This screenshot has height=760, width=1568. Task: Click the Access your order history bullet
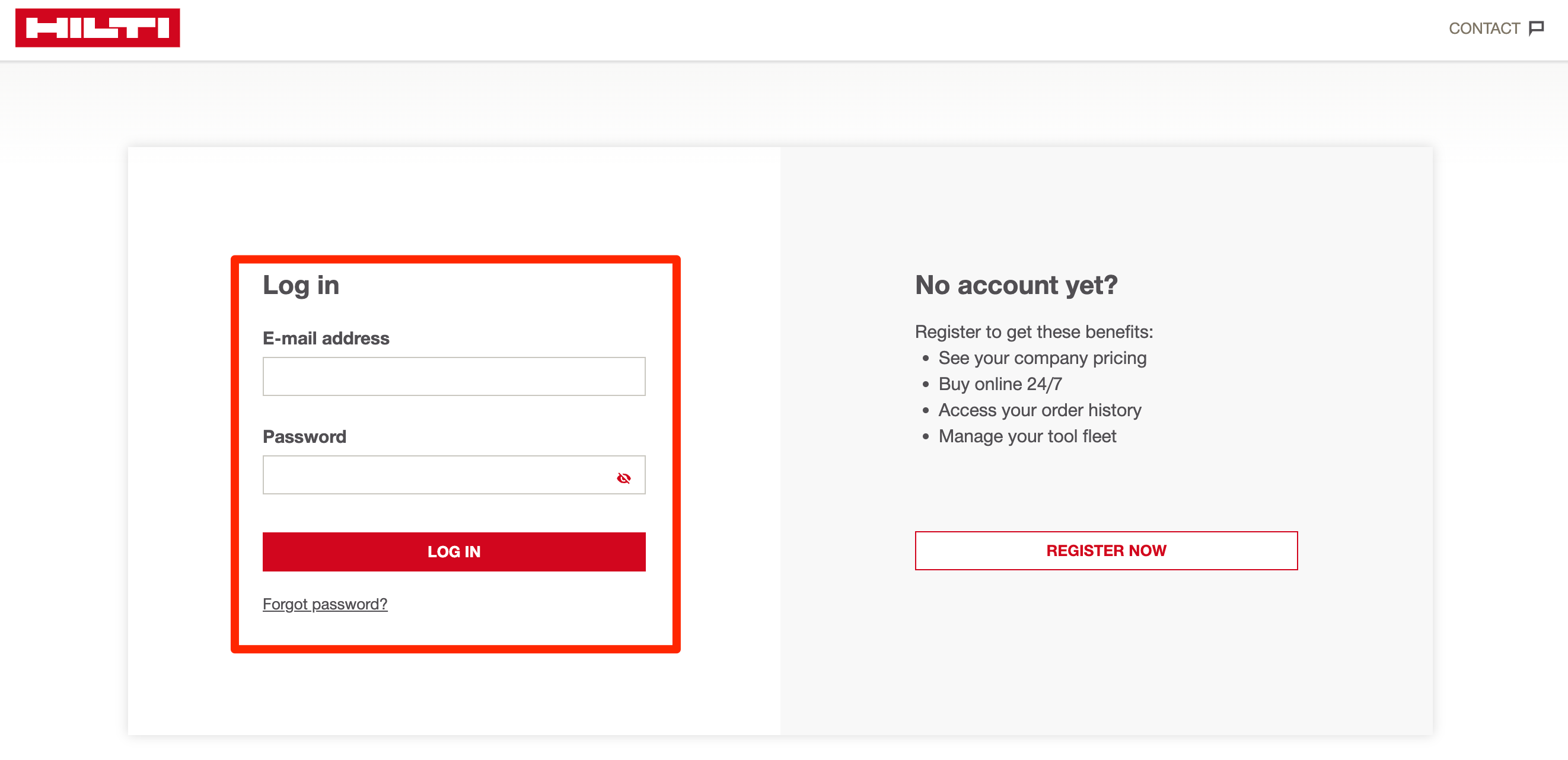pyautogui.click(x=1040, y=410)
